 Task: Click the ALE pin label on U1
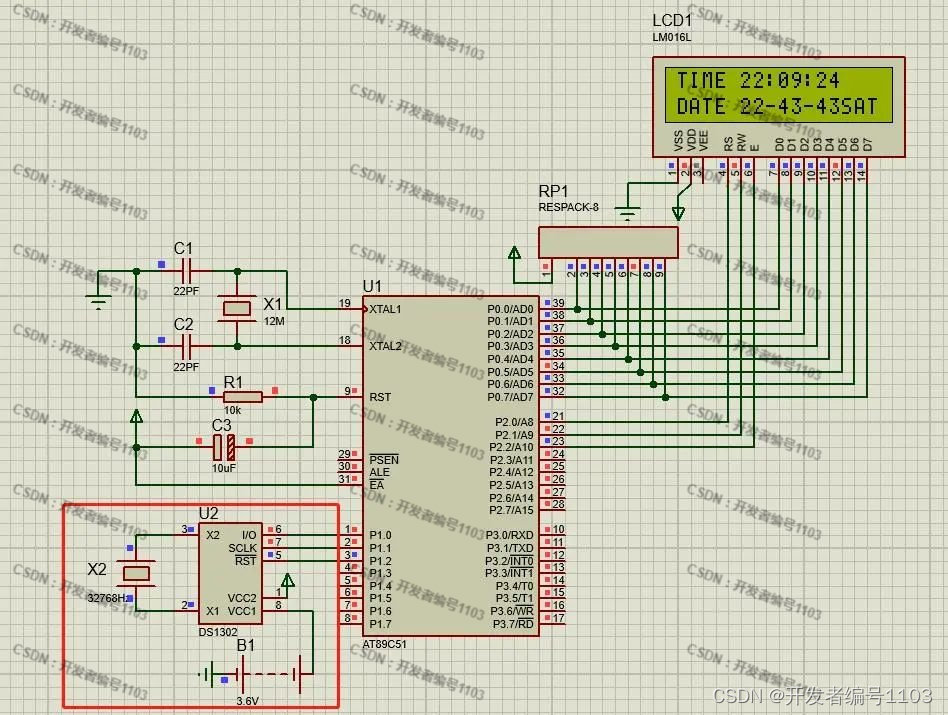pyautogui.click(x=380, y=473)
